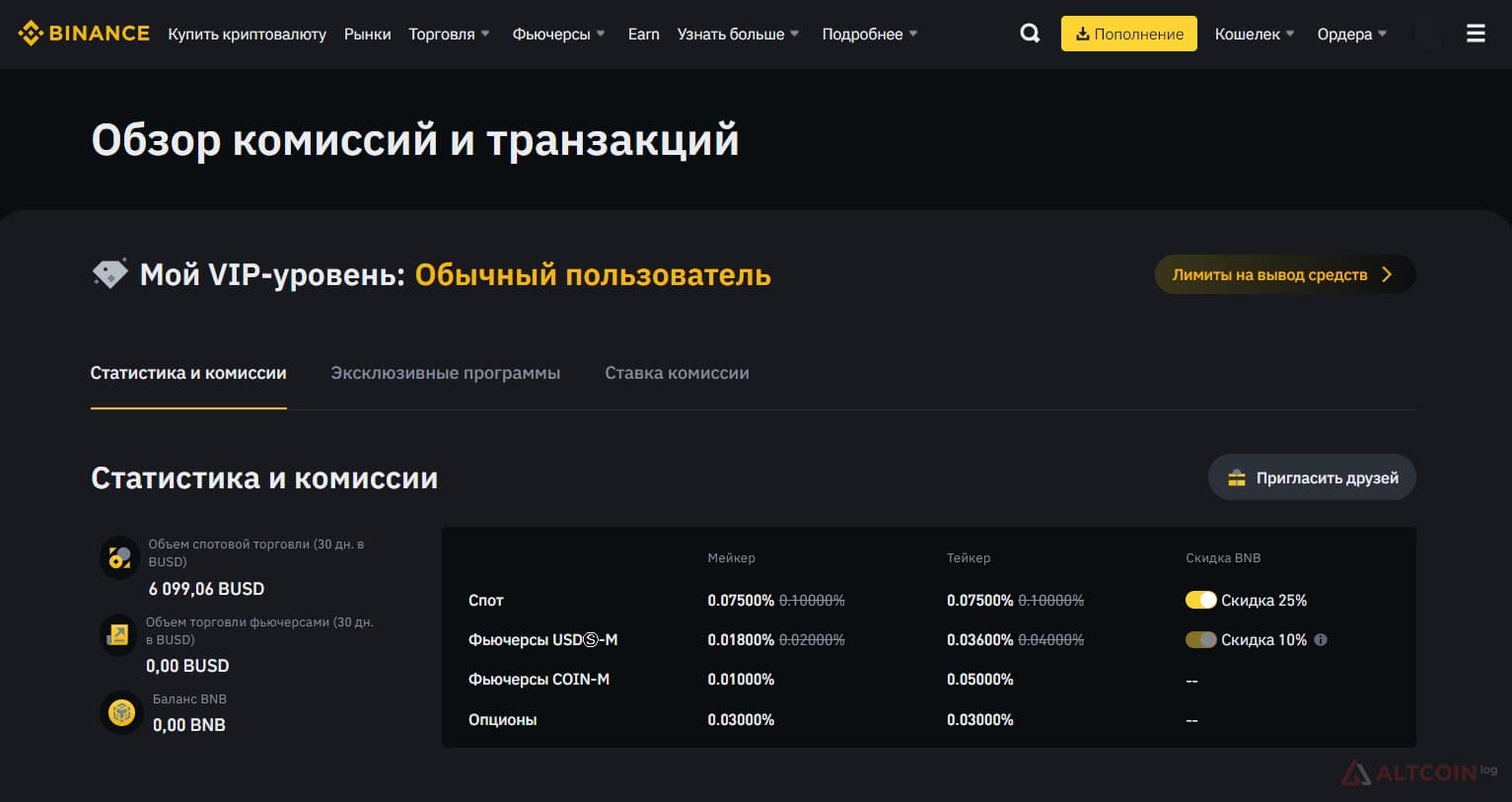Click the 0,00 BNB balance value
This screenshot has height=802, width=1512.
click(x=189, y=725)
